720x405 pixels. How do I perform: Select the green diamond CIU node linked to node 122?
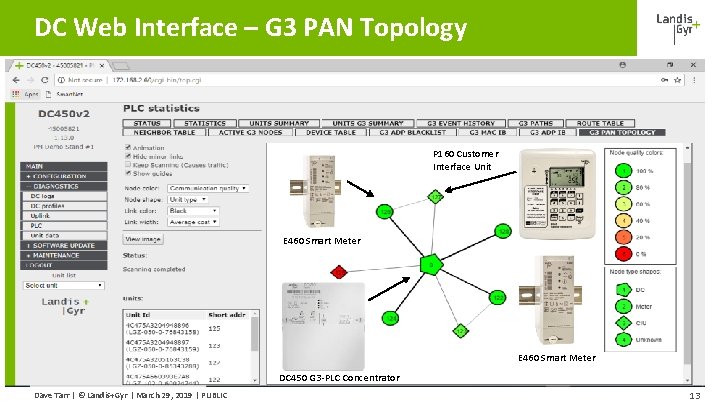click(x=460, y=331)
